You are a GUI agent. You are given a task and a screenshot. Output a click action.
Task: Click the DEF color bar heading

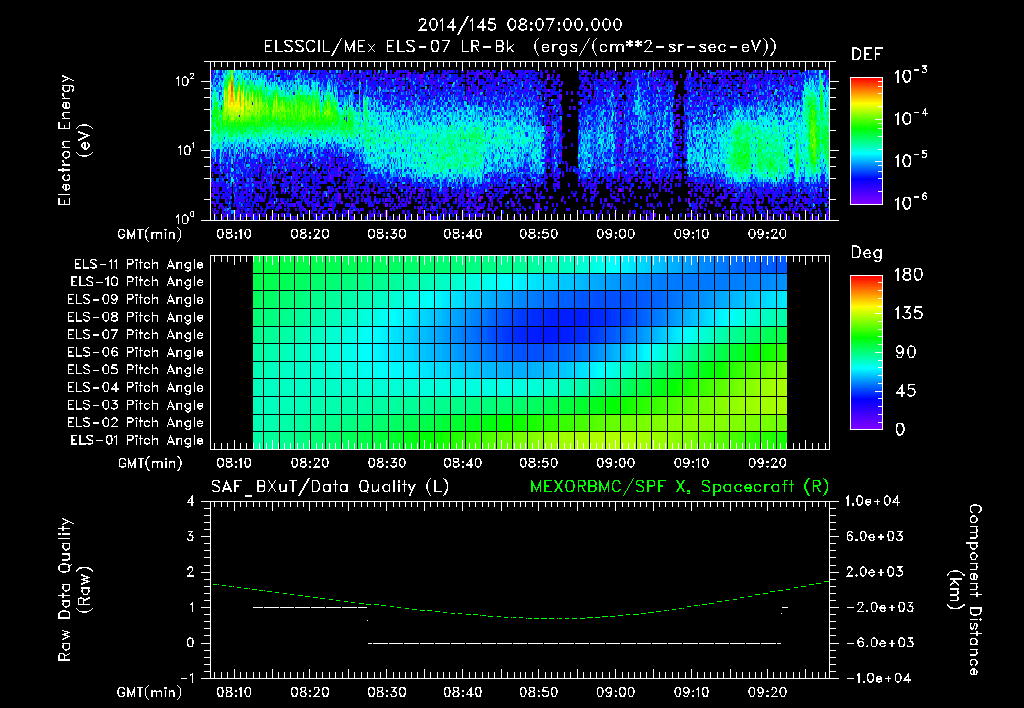point(867,54)
